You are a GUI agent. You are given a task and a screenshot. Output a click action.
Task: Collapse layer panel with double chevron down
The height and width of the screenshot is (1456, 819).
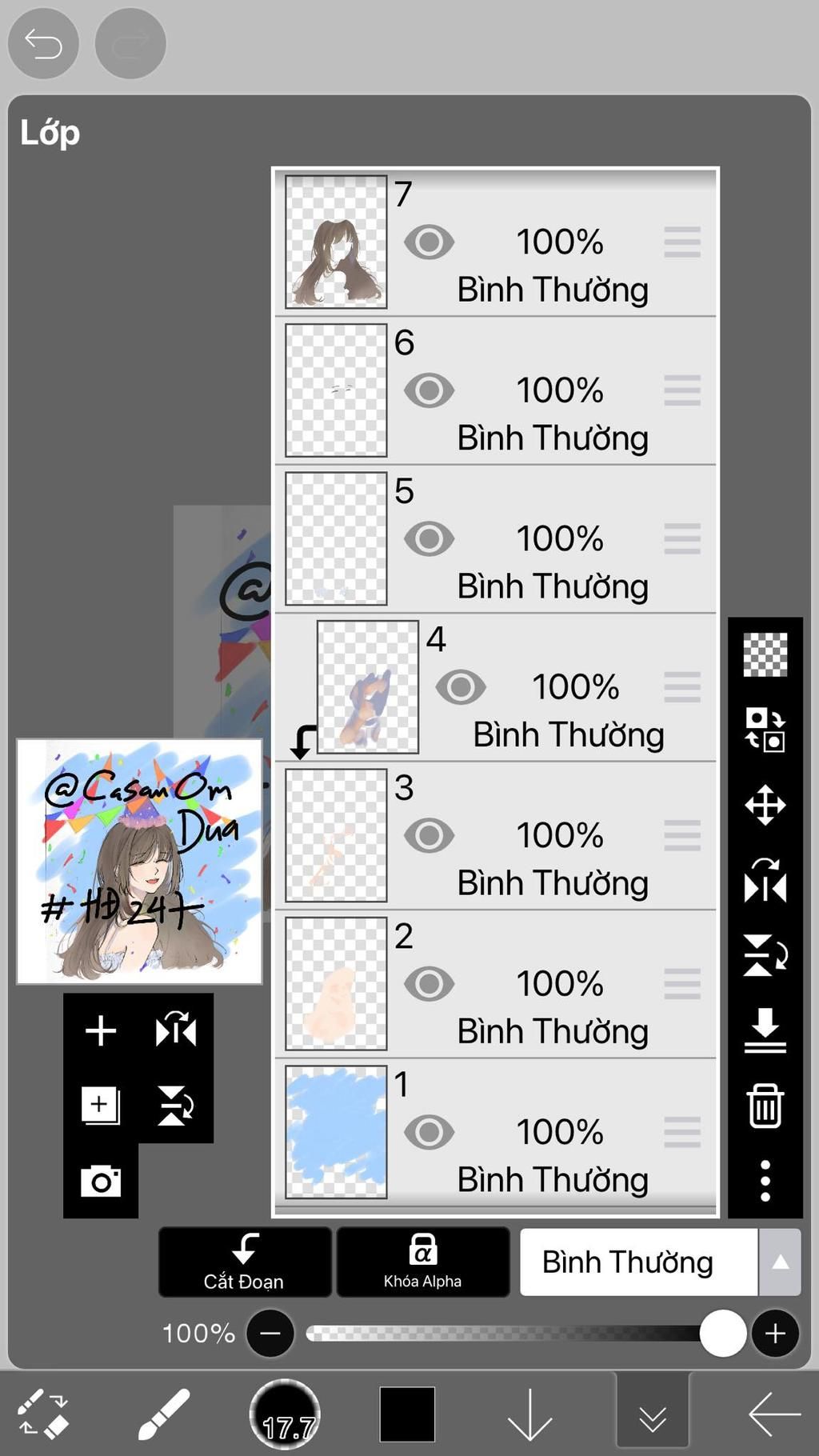pos(653,1414)
